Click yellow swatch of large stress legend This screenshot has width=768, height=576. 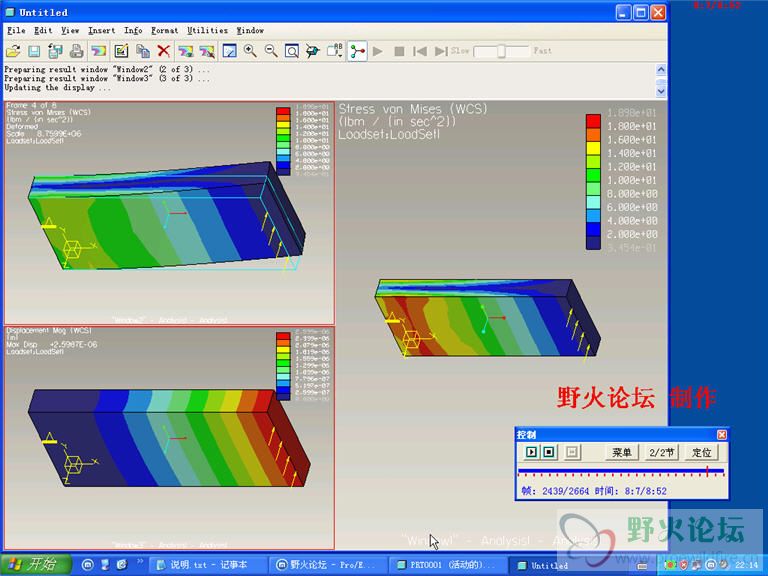click(593, 148)
